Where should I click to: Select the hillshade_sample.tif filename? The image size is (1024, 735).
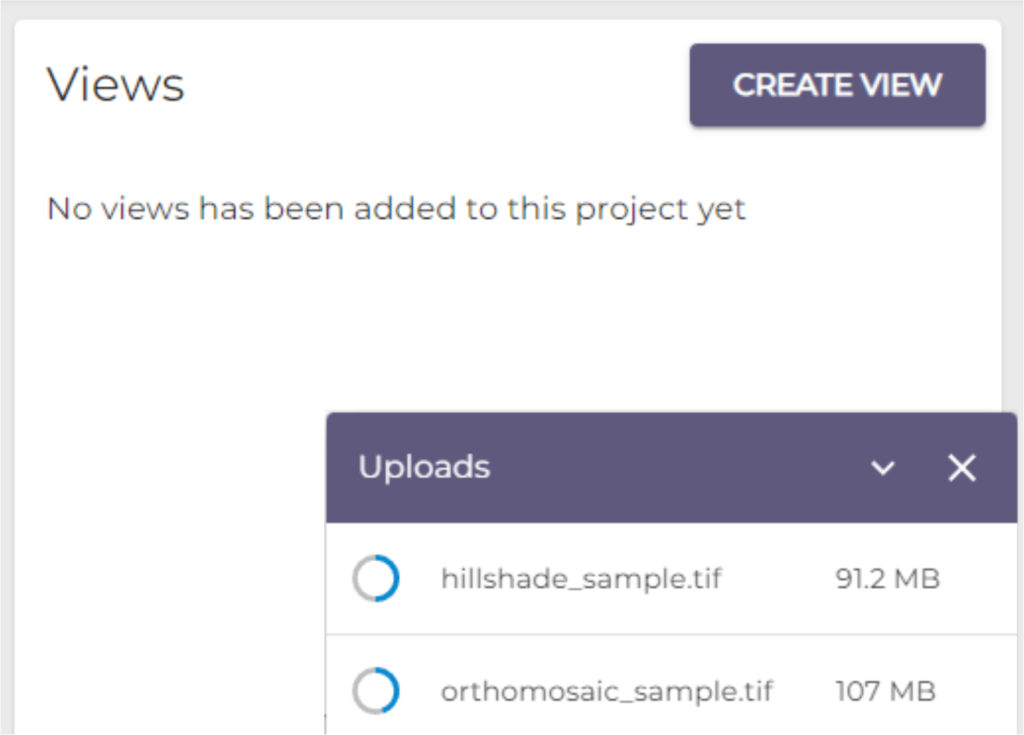[x=583, y=578]
